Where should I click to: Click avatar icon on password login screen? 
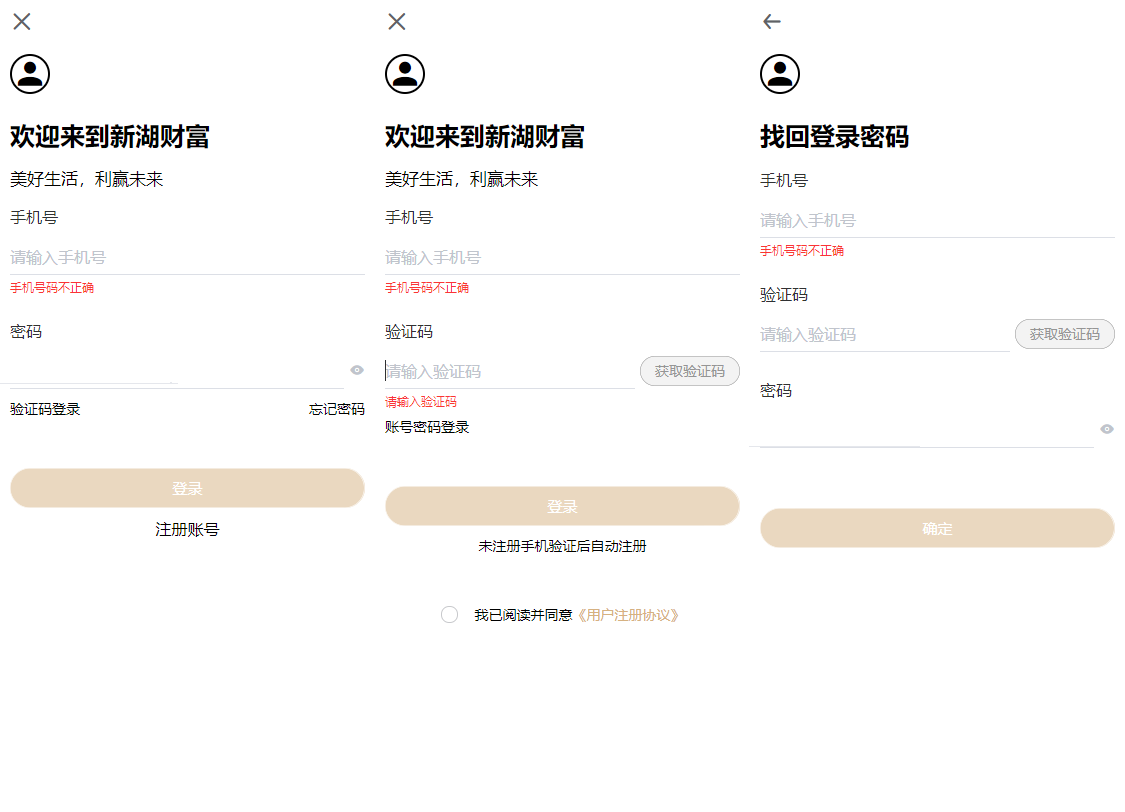click(x=30, y=74)
